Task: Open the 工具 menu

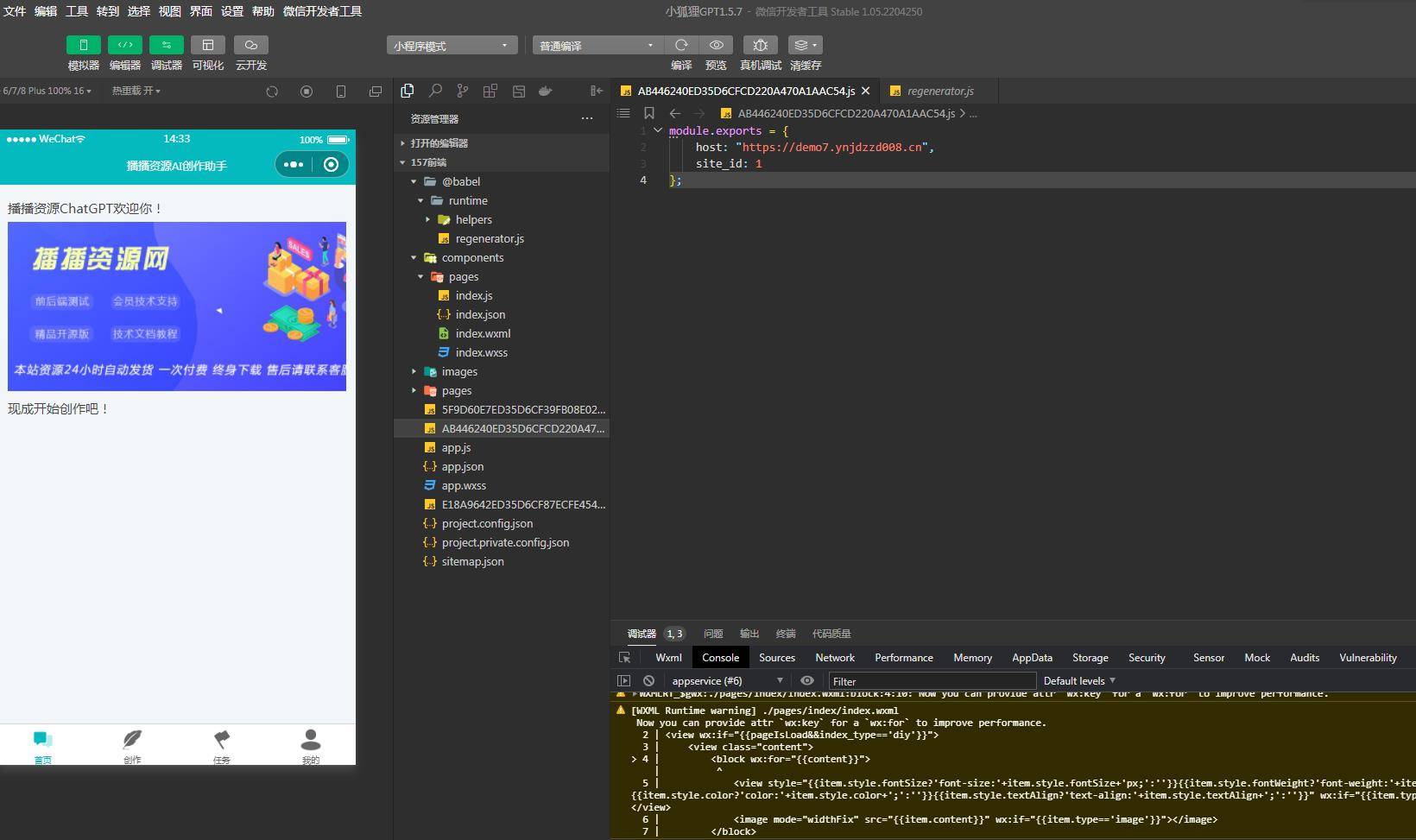Action: click(77, 11)
